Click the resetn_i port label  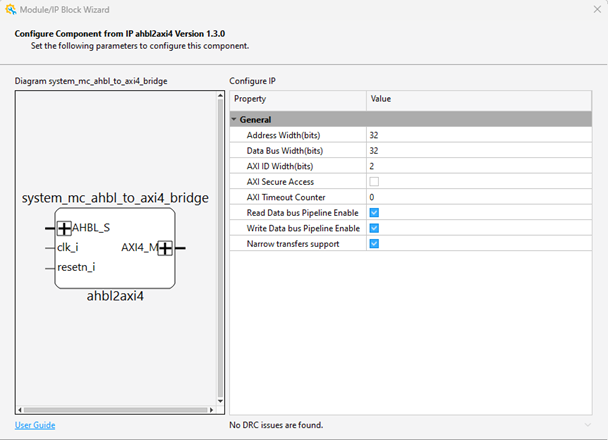76,267
